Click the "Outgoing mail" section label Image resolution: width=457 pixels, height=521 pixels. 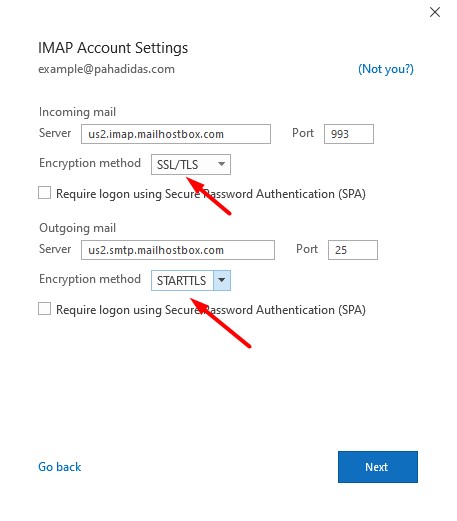77,228
